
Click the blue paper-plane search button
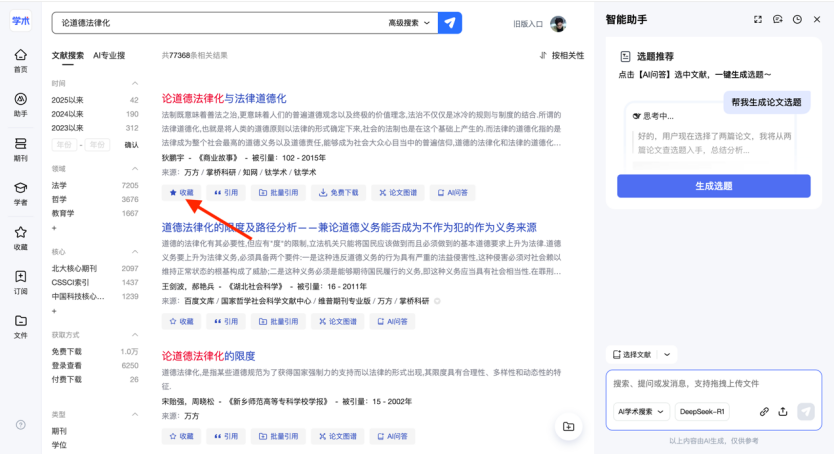(x=450, y=23)
